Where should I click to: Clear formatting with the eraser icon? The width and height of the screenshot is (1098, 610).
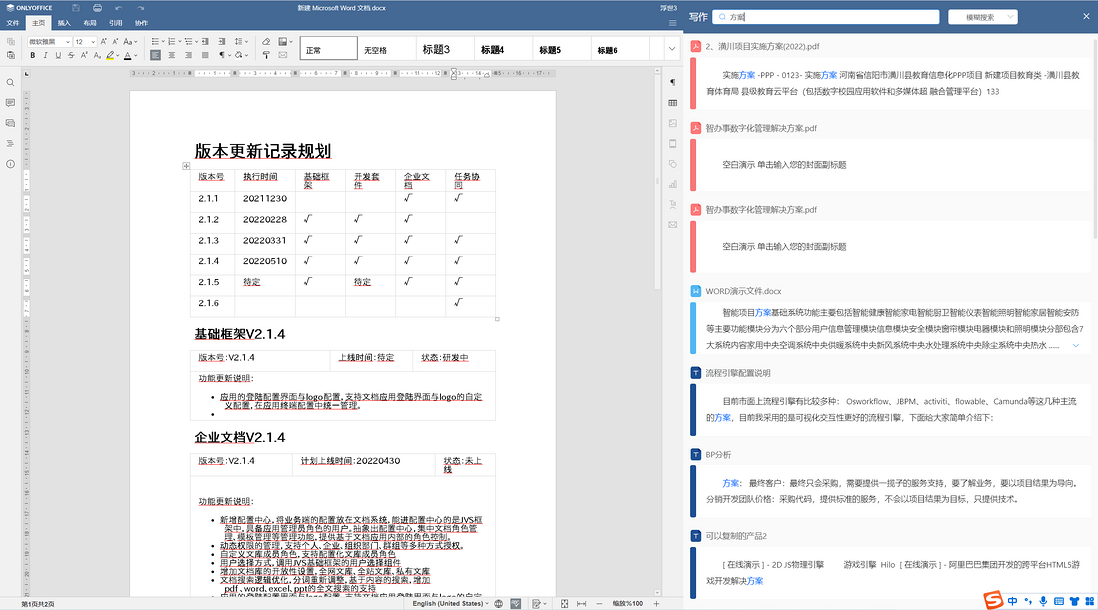(266, 41)
